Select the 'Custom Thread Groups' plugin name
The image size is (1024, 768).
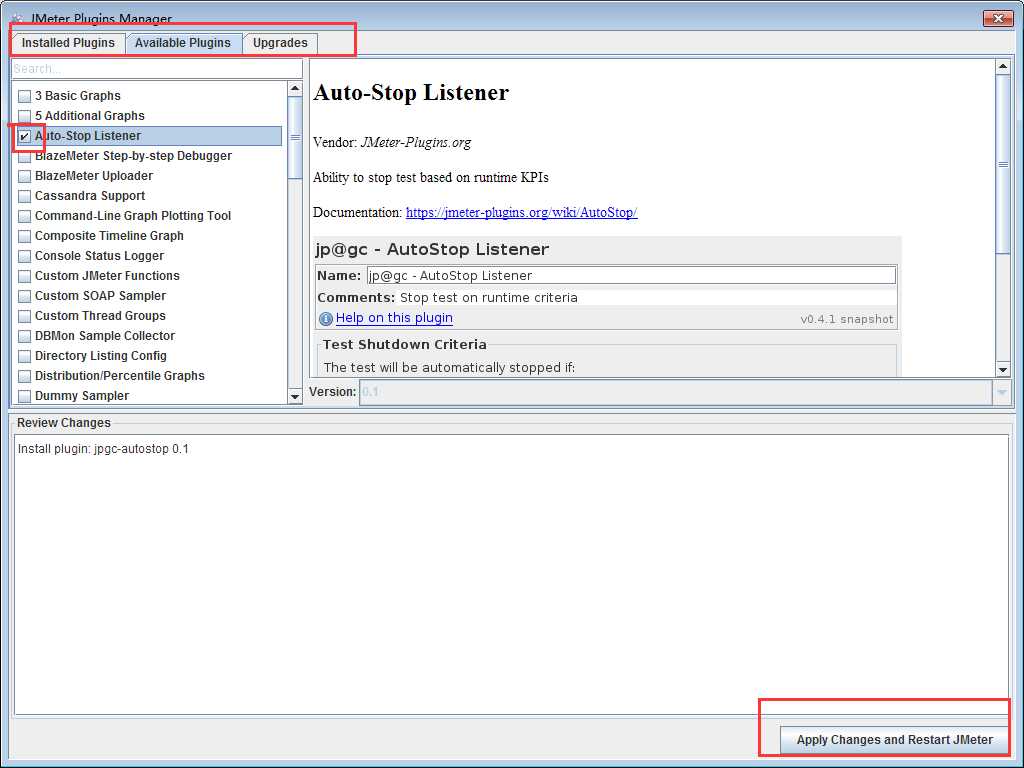click(100, 316)
